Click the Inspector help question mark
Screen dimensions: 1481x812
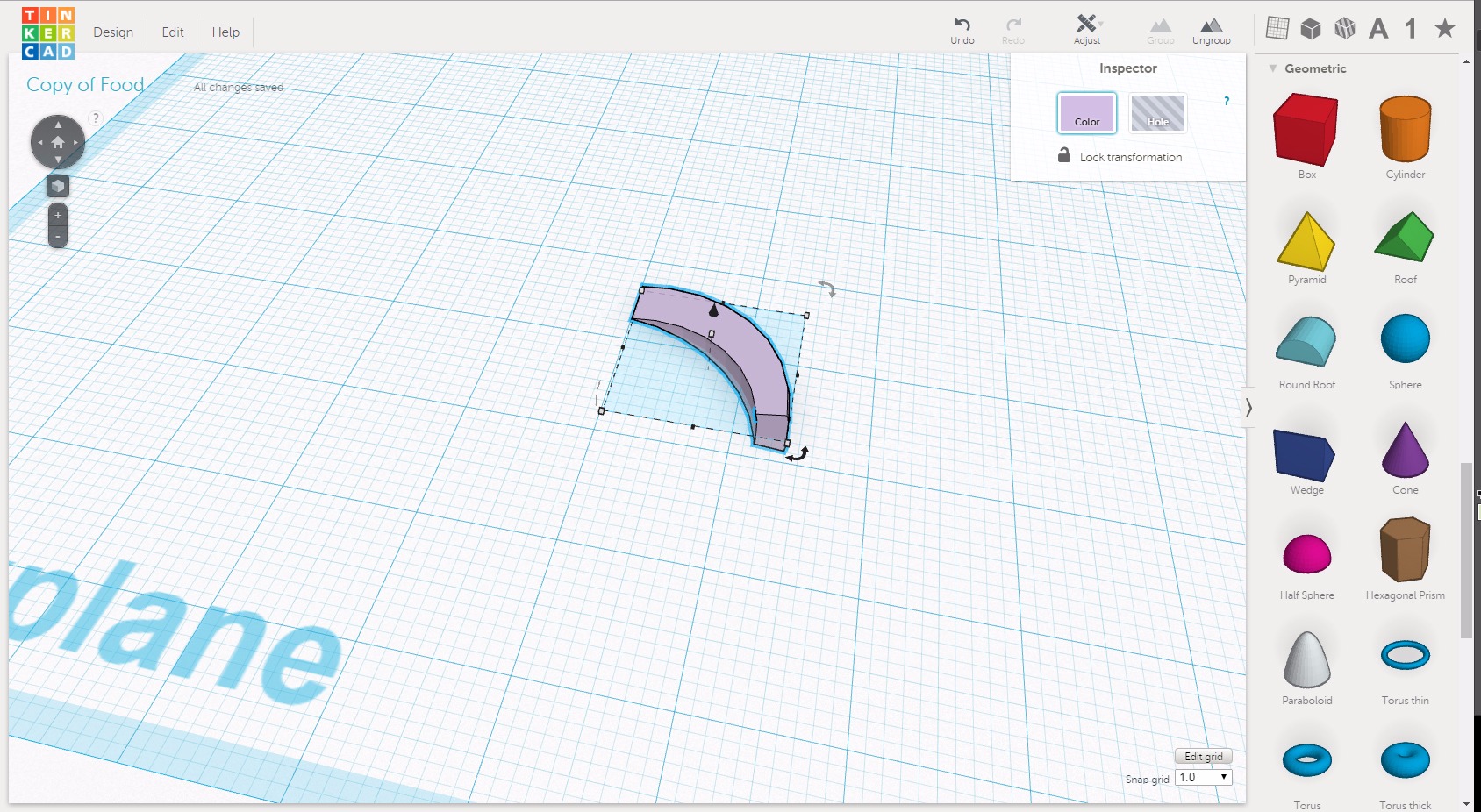pyautogui.click(x=1227, y=101)
